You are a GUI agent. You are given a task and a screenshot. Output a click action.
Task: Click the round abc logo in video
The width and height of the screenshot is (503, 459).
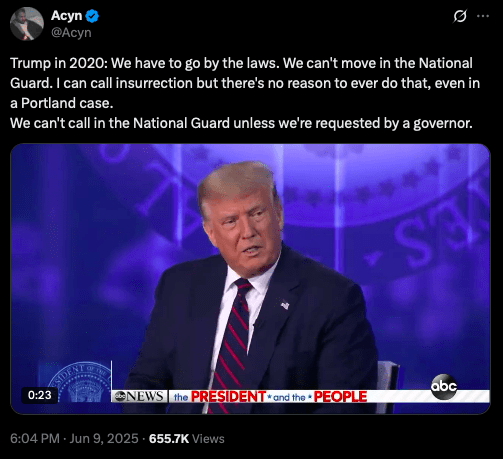444,387
